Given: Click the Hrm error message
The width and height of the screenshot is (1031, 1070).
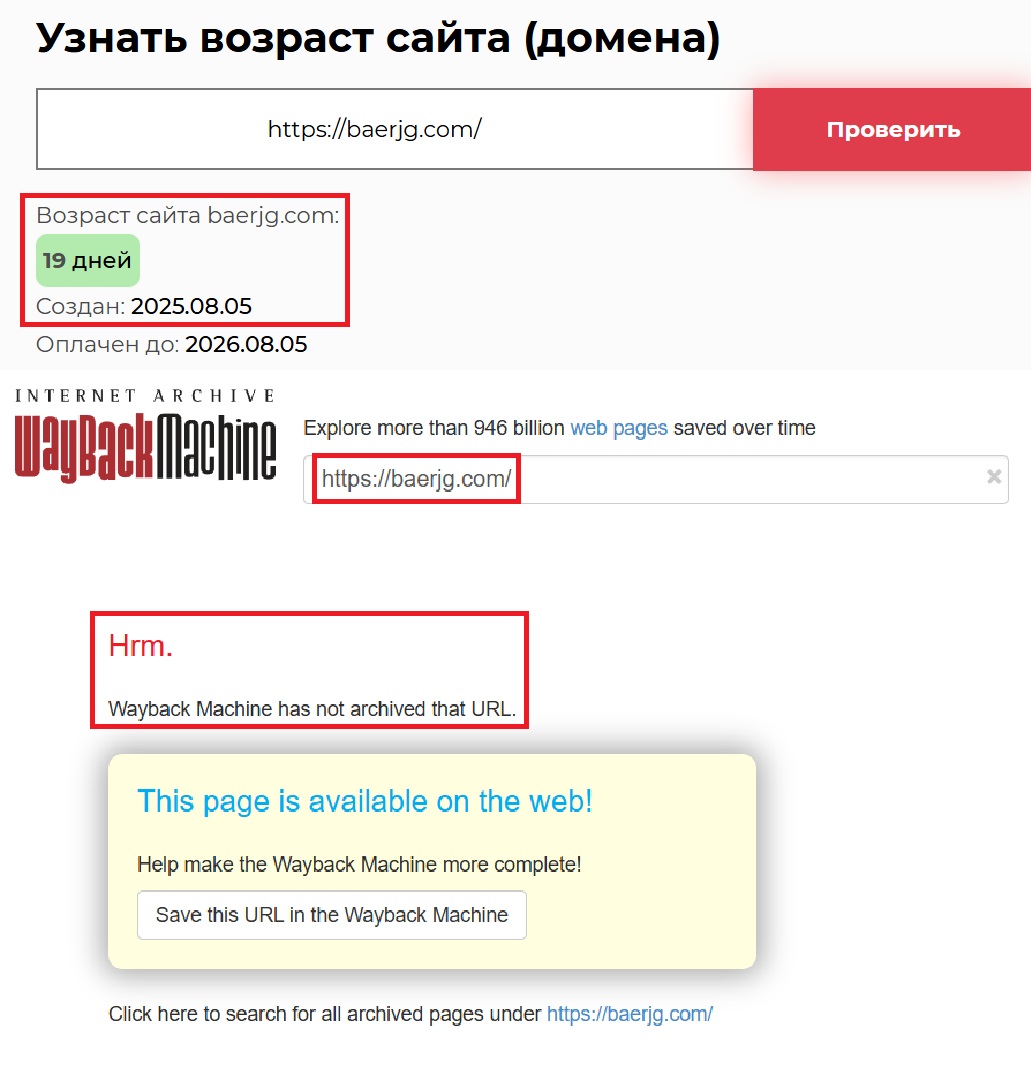Looking at the screenshot, I should (140, 645).
